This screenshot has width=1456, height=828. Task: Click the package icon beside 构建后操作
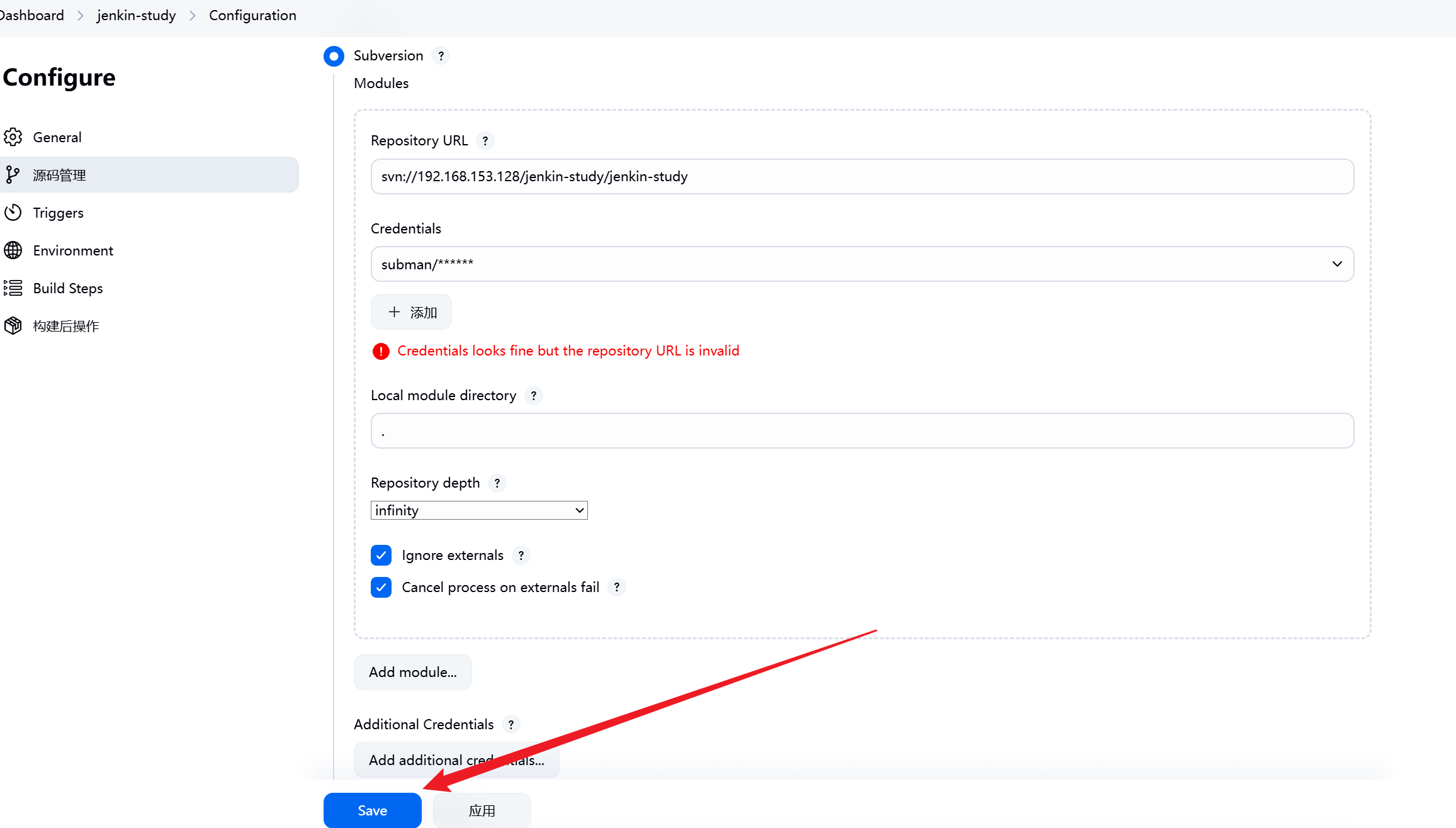(x=13, y=326)
